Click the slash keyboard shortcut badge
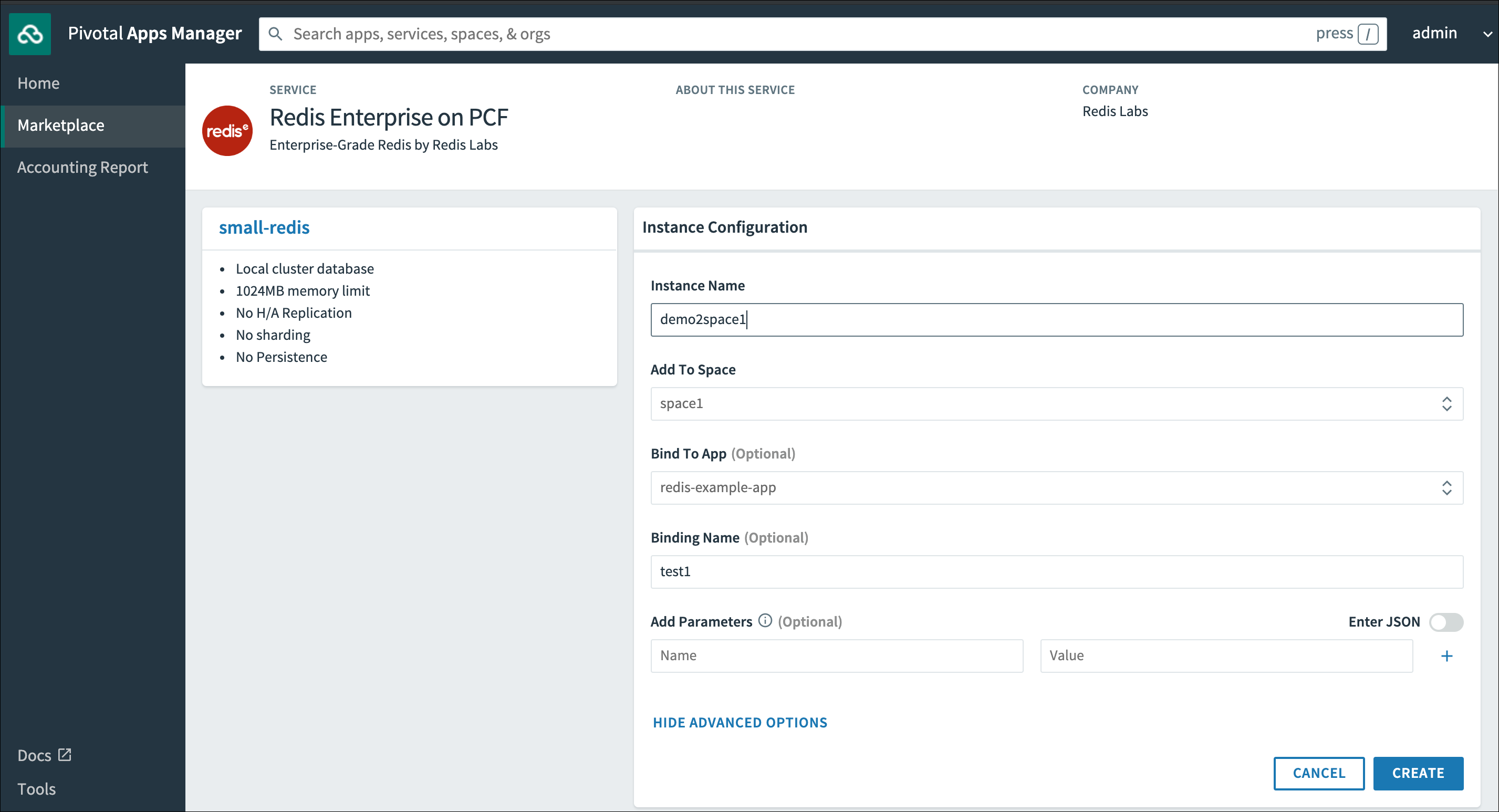This screenshot has width=1499, height=812. pos(1368,34)
